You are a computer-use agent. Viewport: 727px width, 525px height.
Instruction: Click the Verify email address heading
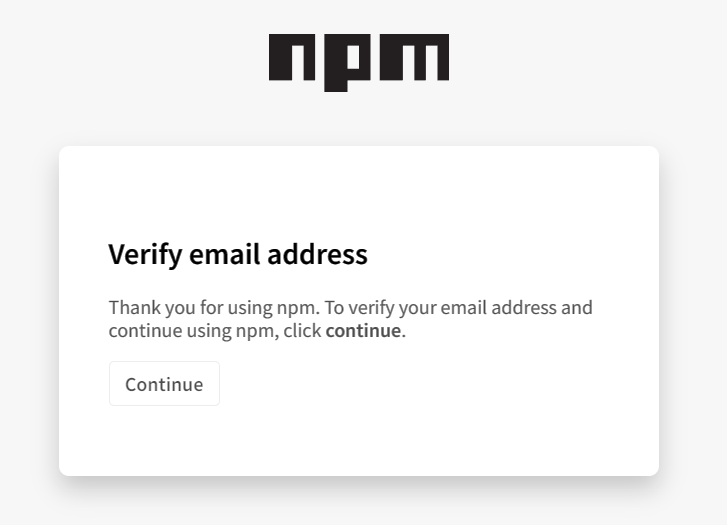pos(238,255)
